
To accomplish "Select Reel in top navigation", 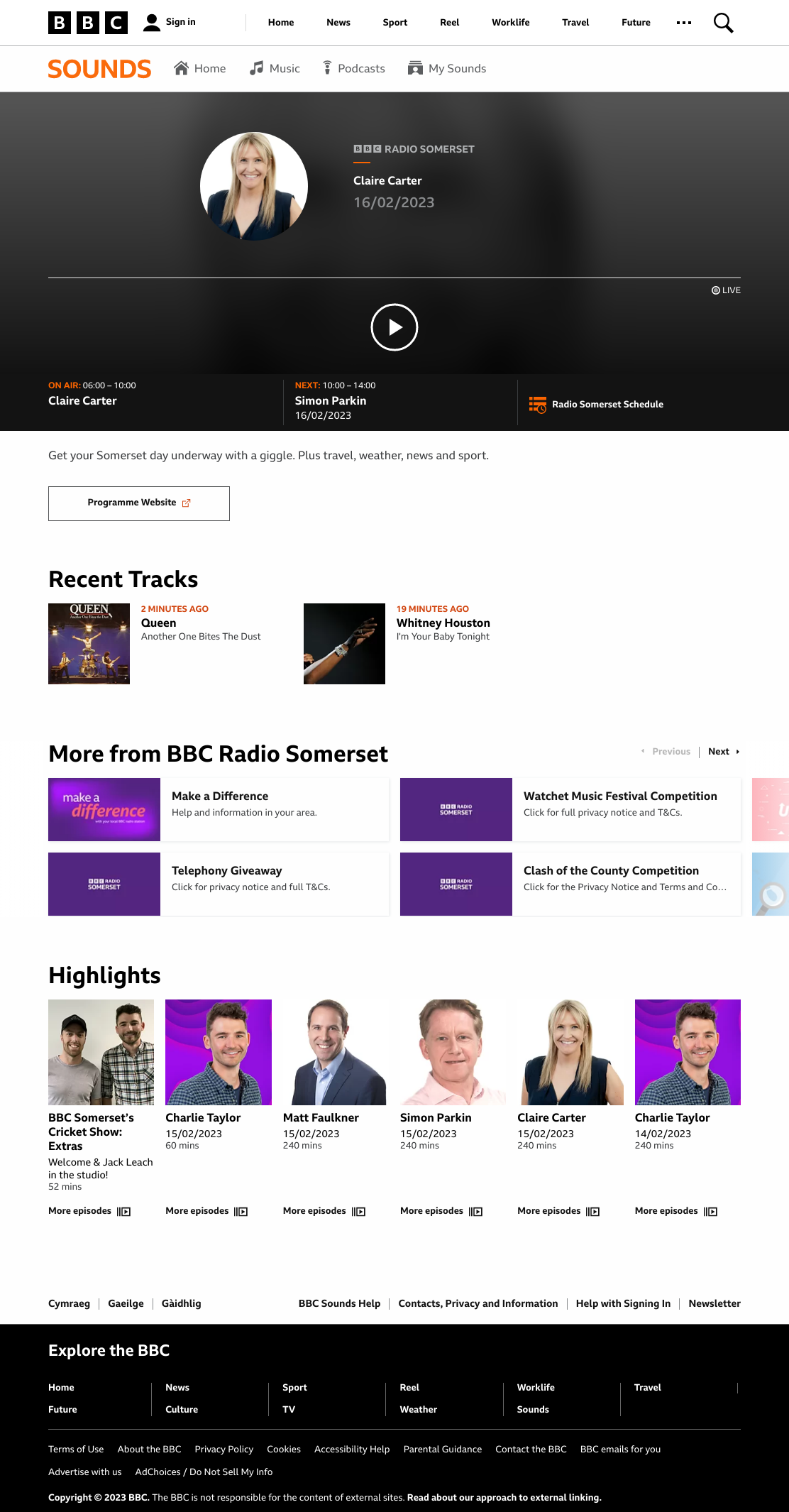I will (x=450, y=23).
